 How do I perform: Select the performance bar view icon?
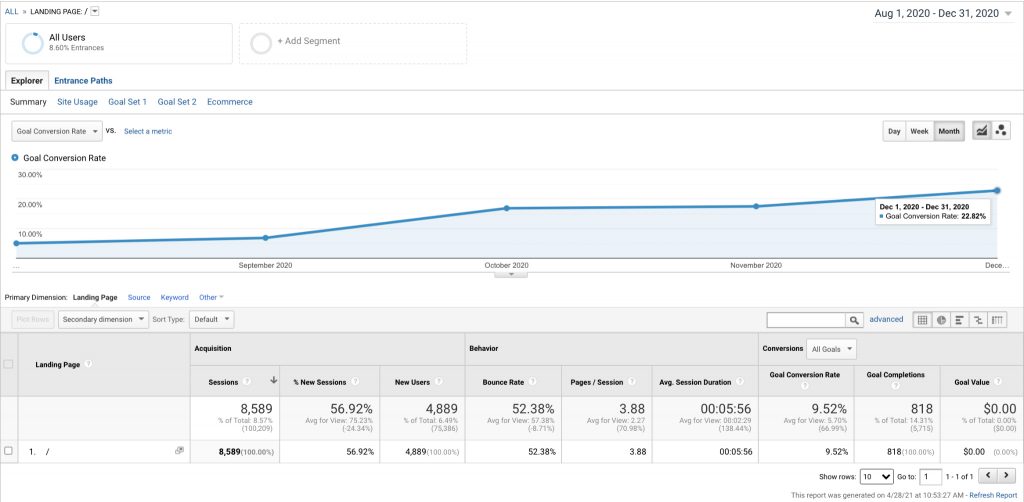(959, 320)
